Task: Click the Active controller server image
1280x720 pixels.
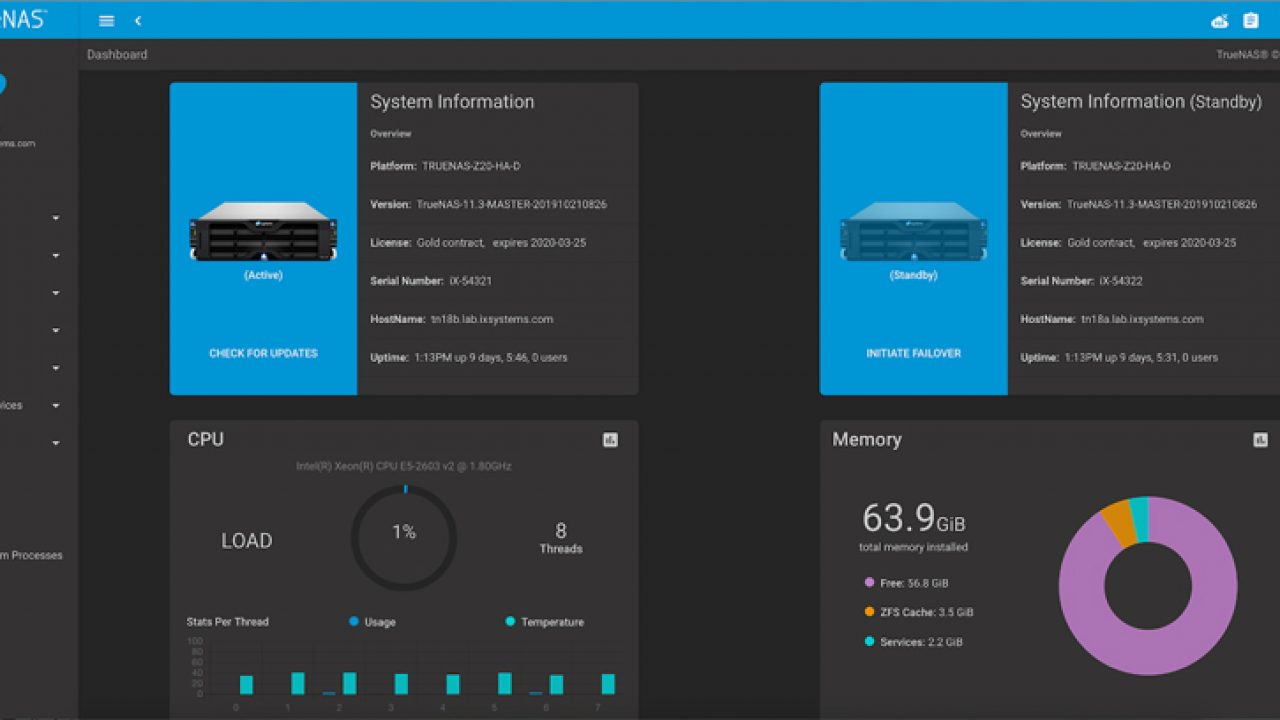Action: click(264, 231)
